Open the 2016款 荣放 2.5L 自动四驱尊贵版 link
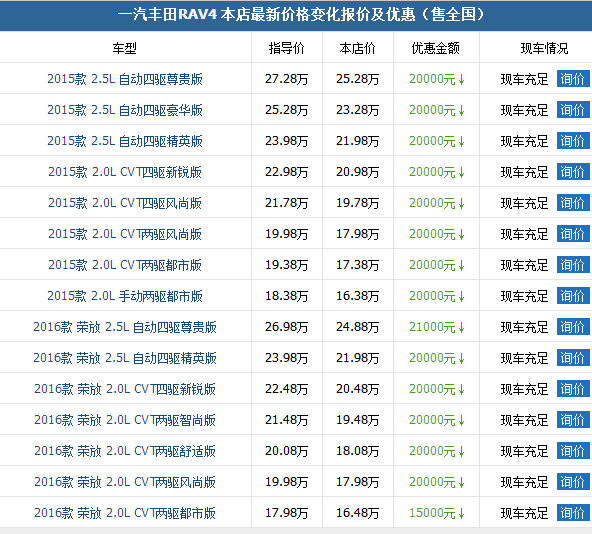The height and width of the screenshot is (534, 592). click(125, 327)
